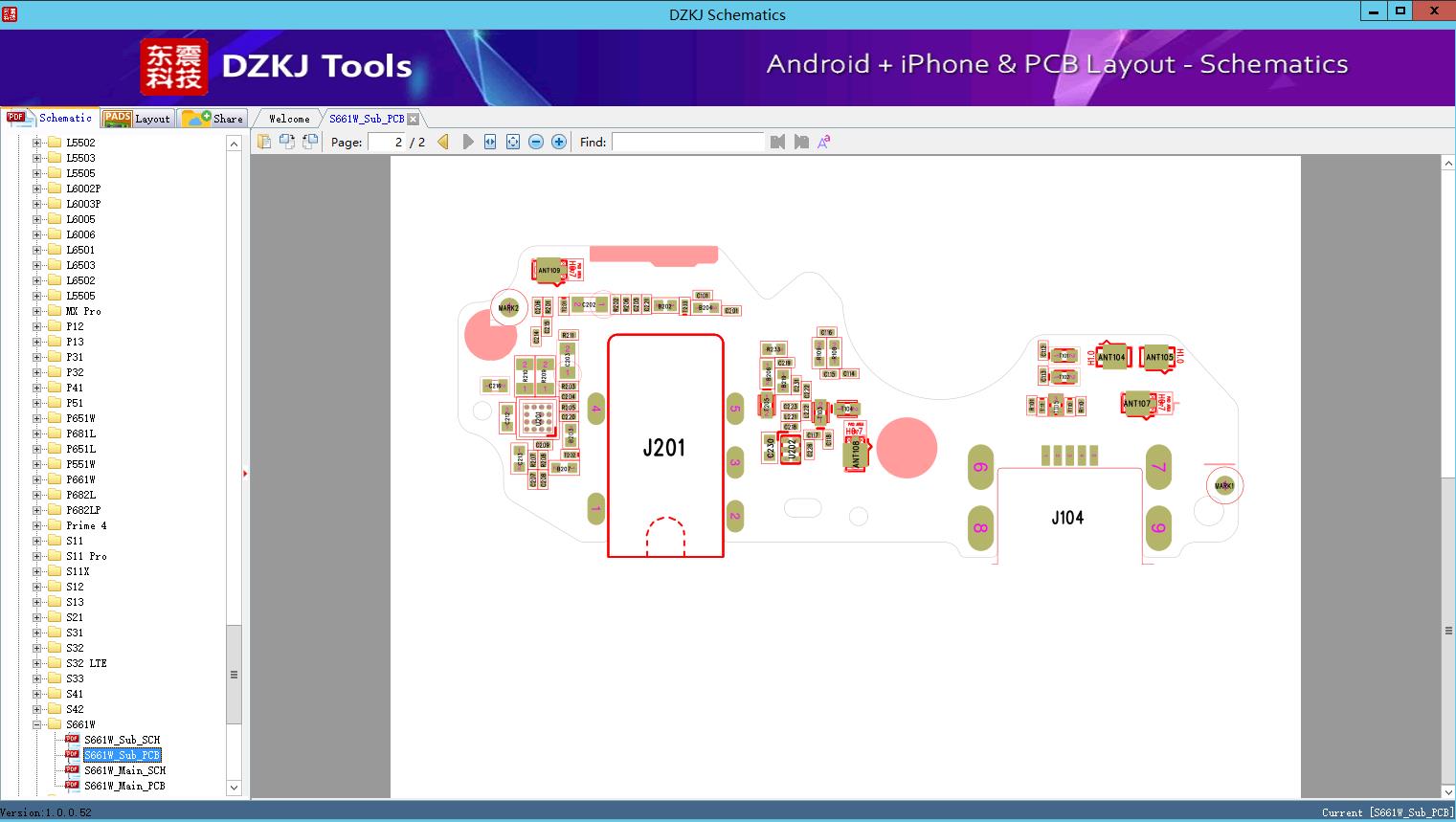
Task: Click the tree panel scroll down arrow
Action: pos(234,788)
